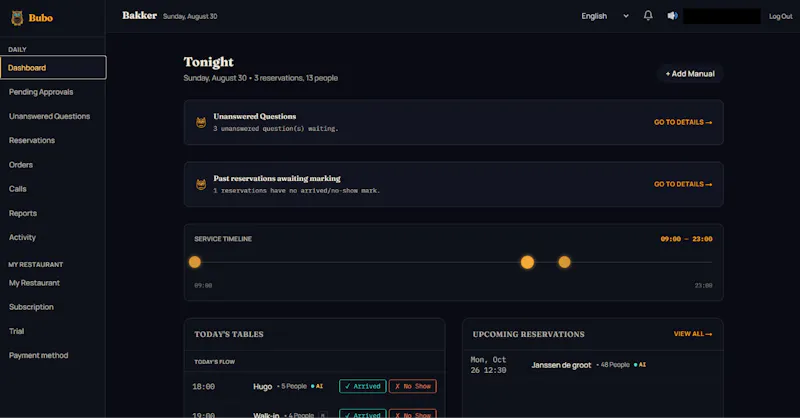The height and width of the screenshot is (418, 800).
Task: Click the '3 unanswered question(s) waiting.' text
Action: (276, 129)
